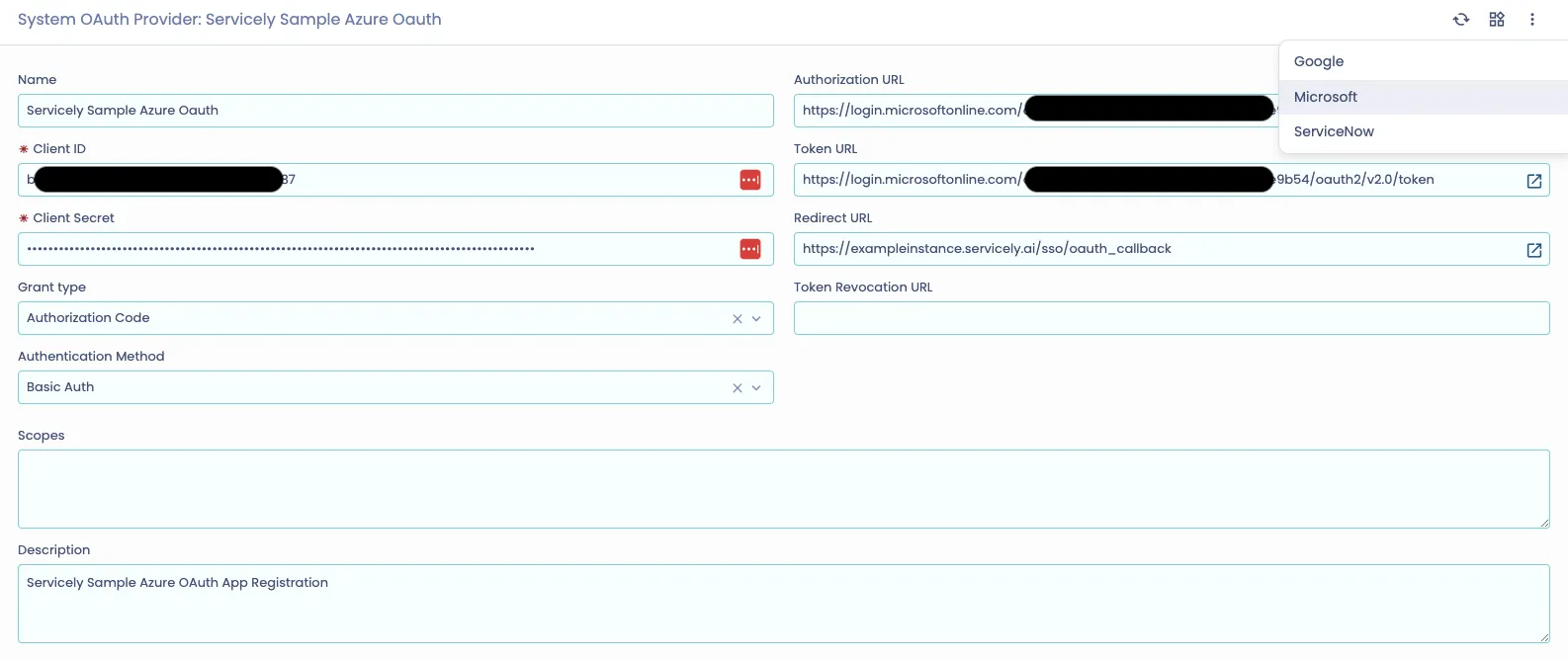
Task: Click the red password icon in Client Secret
Action: pyautogui.click(x=750, y=249)
